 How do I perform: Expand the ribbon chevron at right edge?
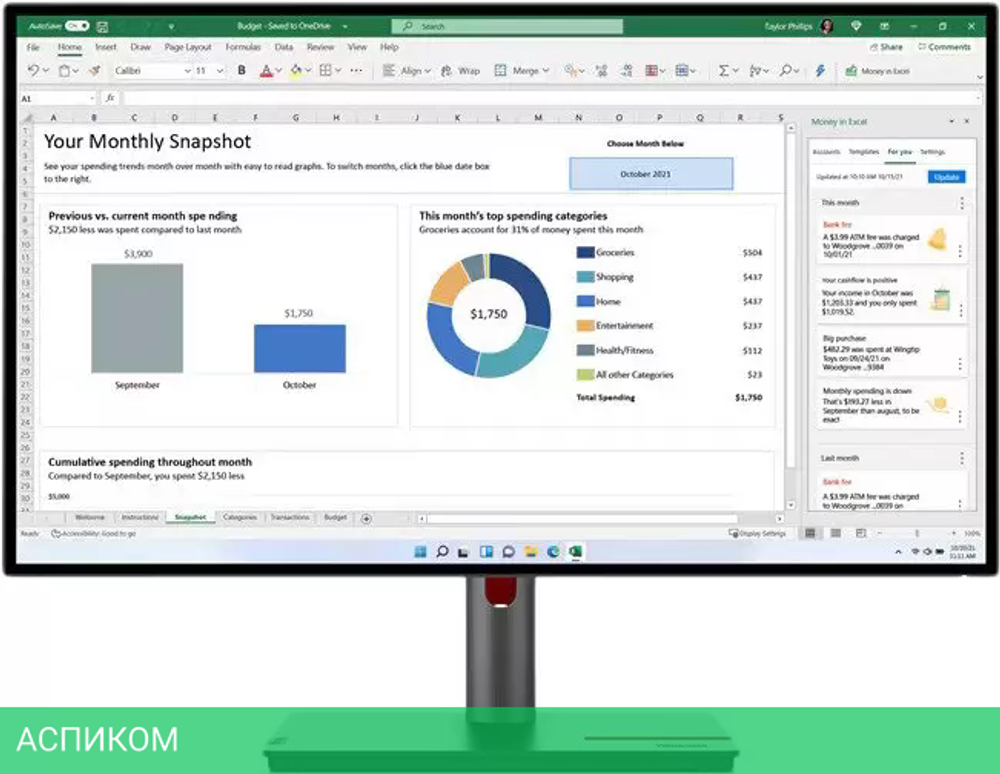[x=980, y=78]
